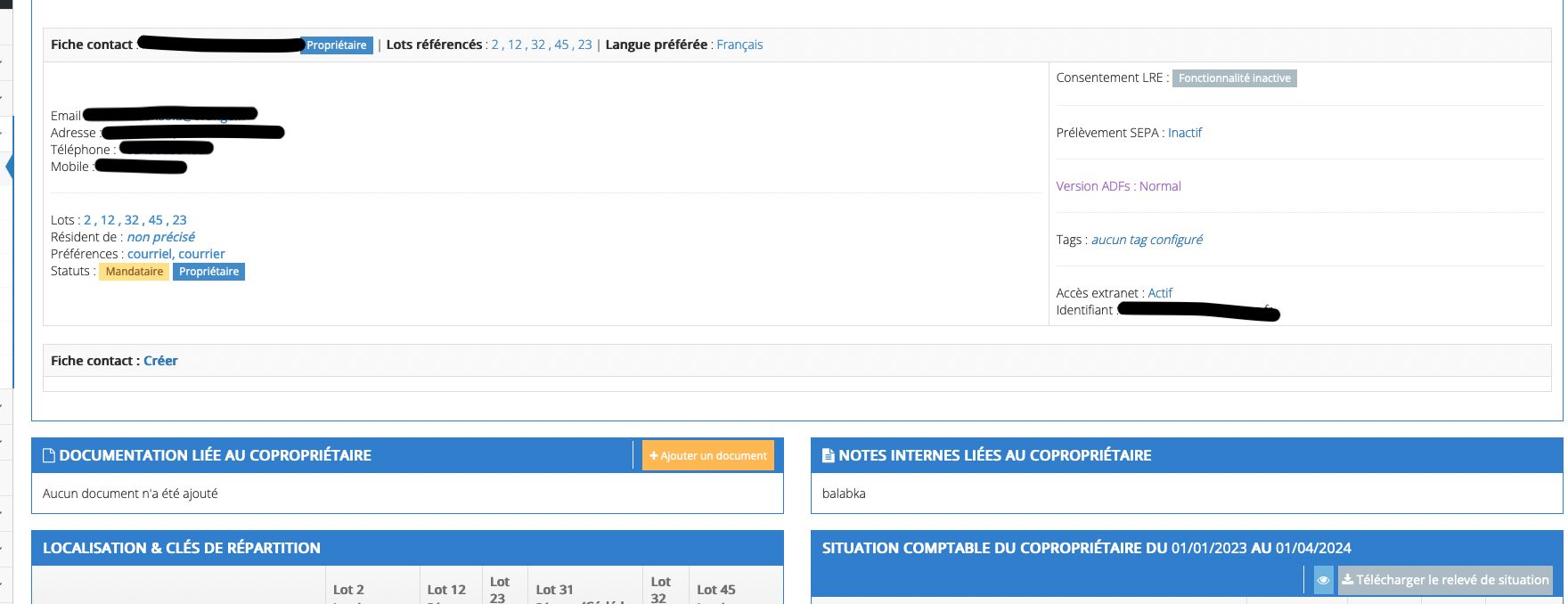Click Prélèvement SEPA label
This screenshot has height=604, width=1568.
click(x=1110, y=133)
